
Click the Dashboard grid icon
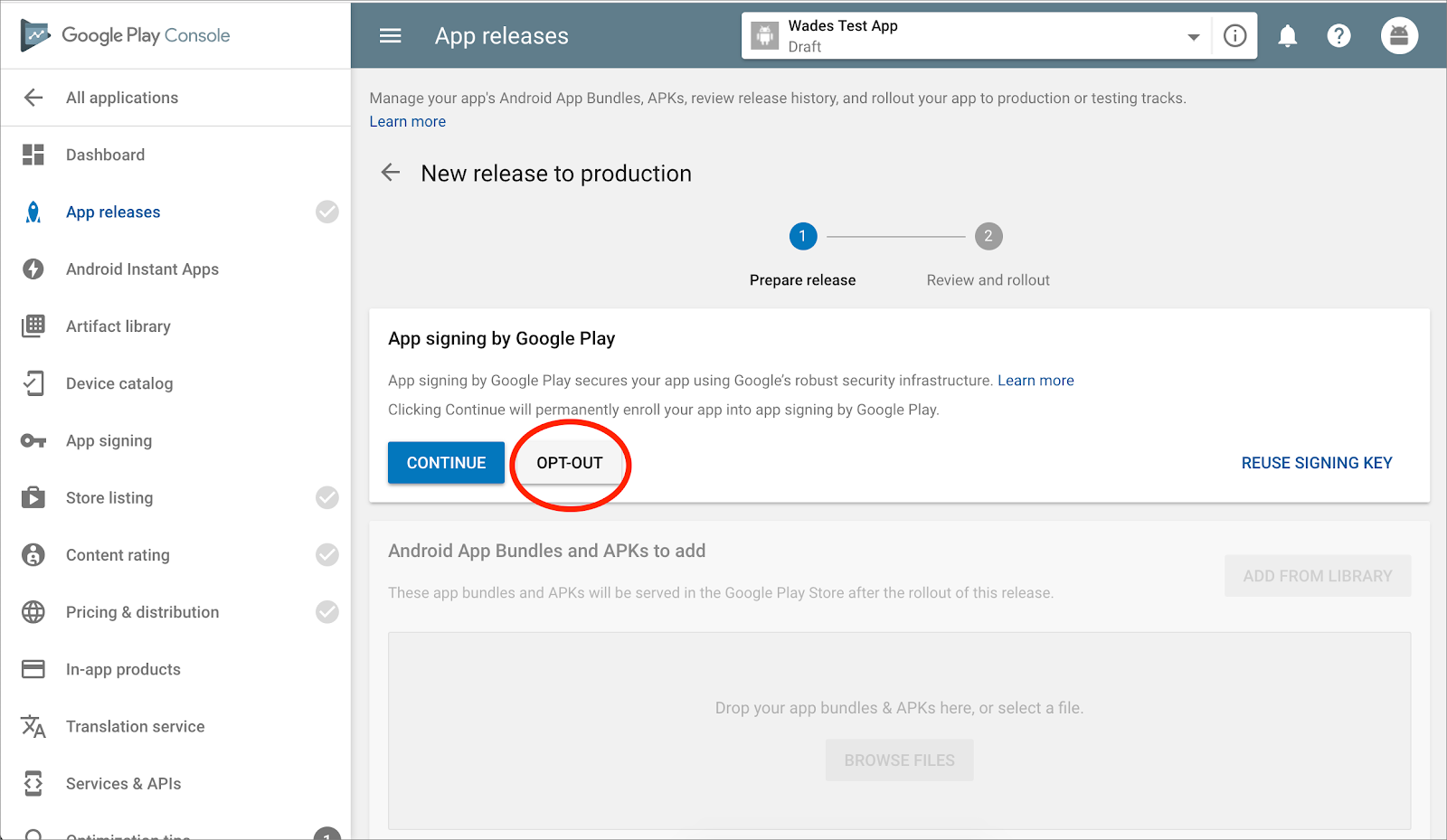33,155
